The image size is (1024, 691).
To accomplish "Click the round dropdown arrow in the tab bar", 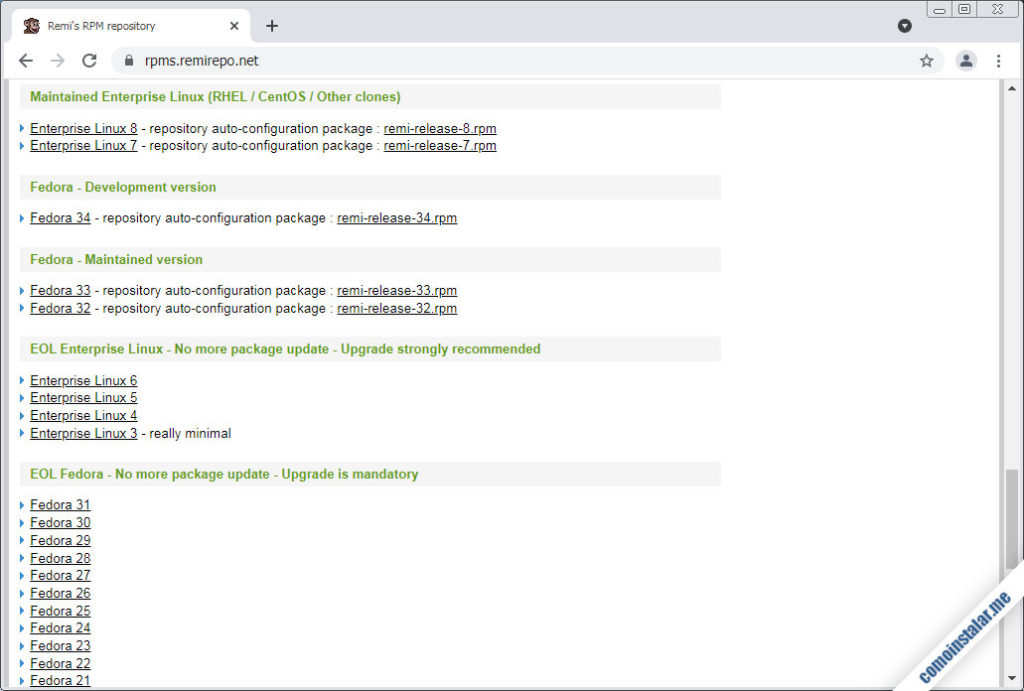I will tap(905, 26).
